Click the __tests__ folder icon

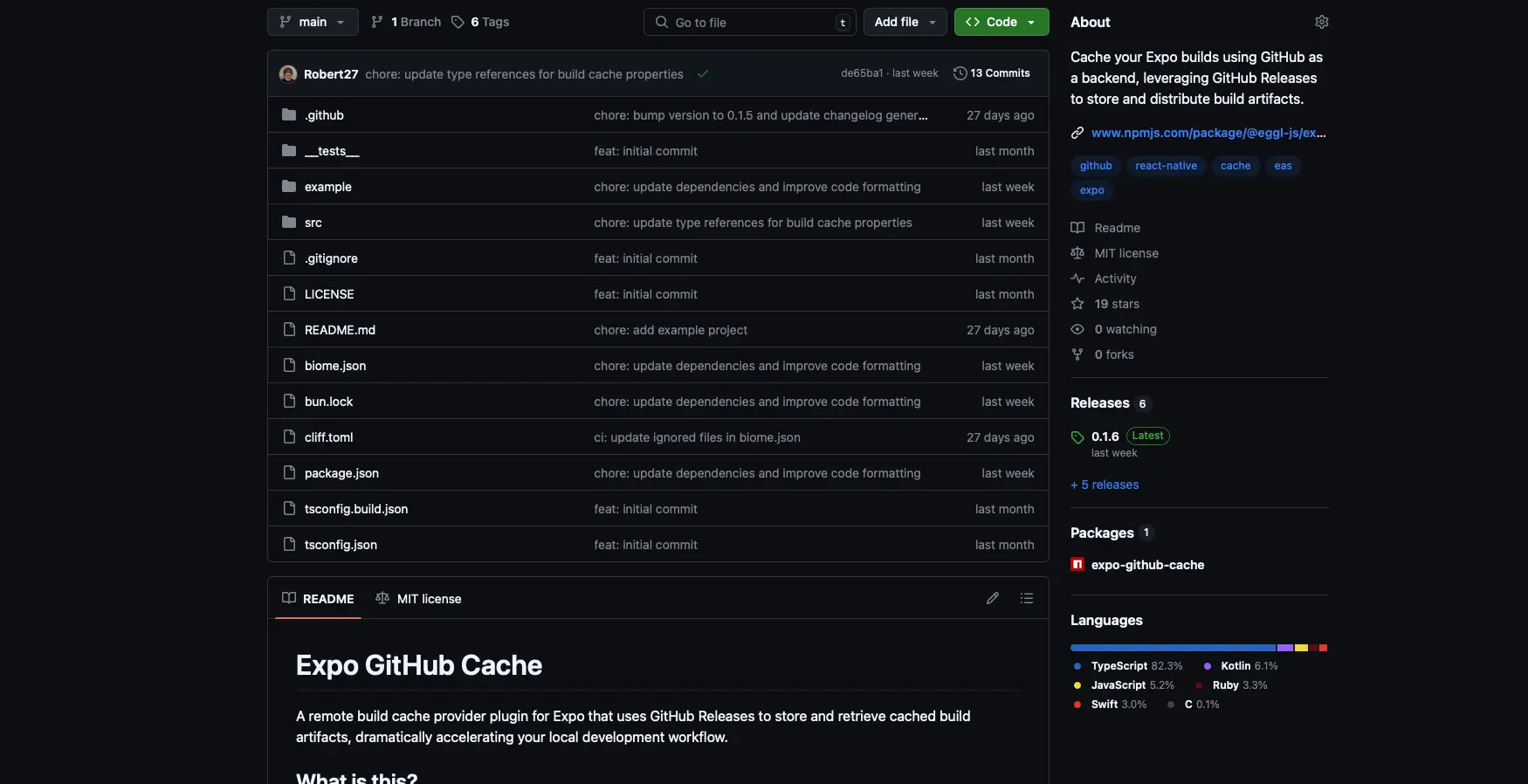(289, 150)
